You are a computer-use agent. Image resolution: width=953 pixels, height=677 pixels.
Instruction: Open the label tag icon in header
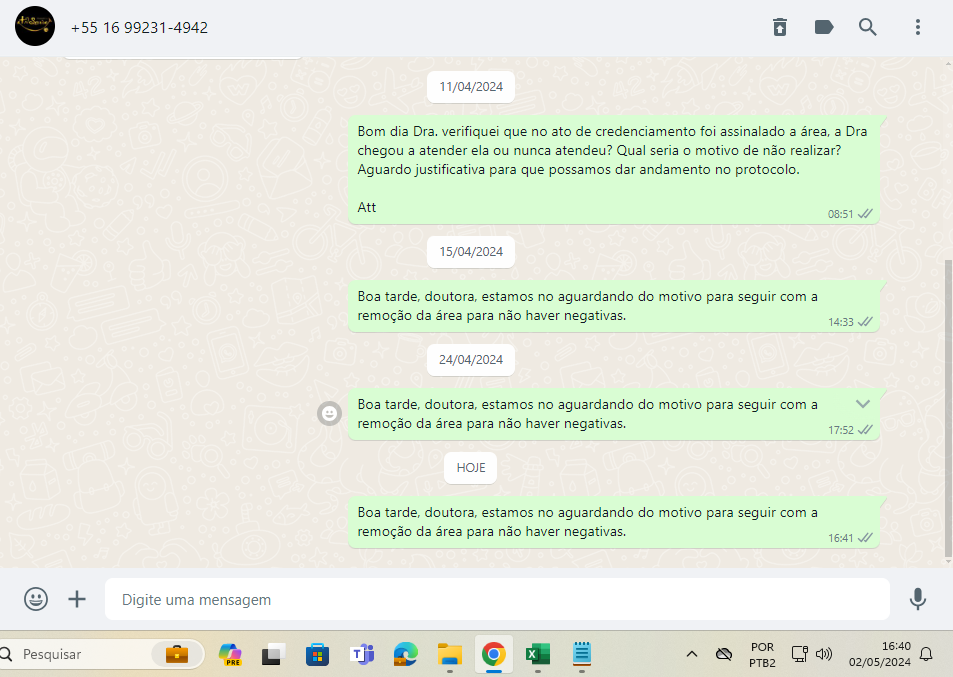[824, 27]
